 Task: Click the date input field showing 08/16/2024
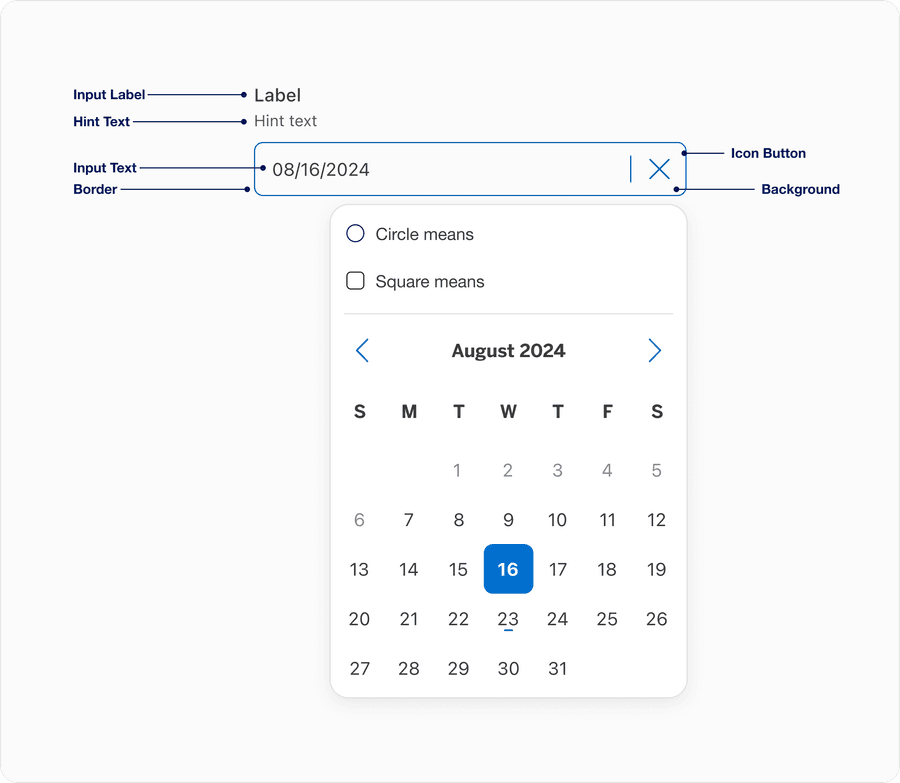click(440, 169)
